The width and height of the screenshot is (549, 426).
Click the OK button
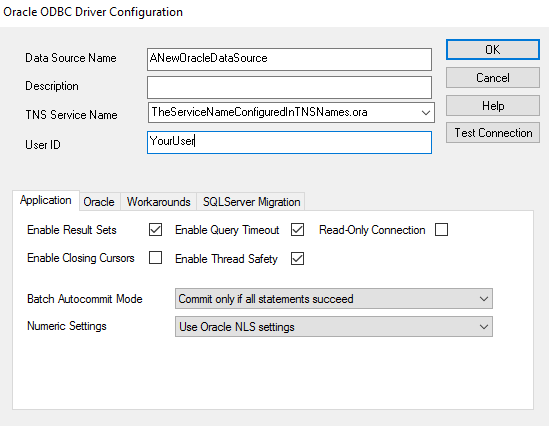coord(493,50)
